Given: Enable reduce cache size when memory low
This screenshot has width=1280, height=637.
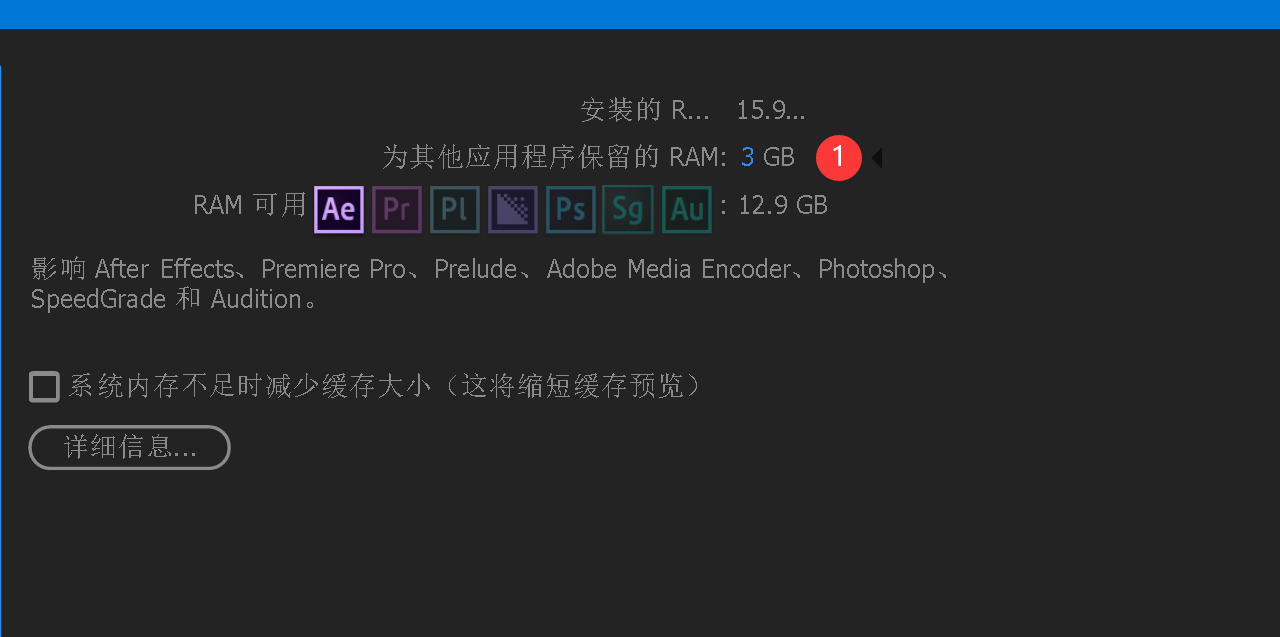Looking at the screenshot, I should click(44, 386).
